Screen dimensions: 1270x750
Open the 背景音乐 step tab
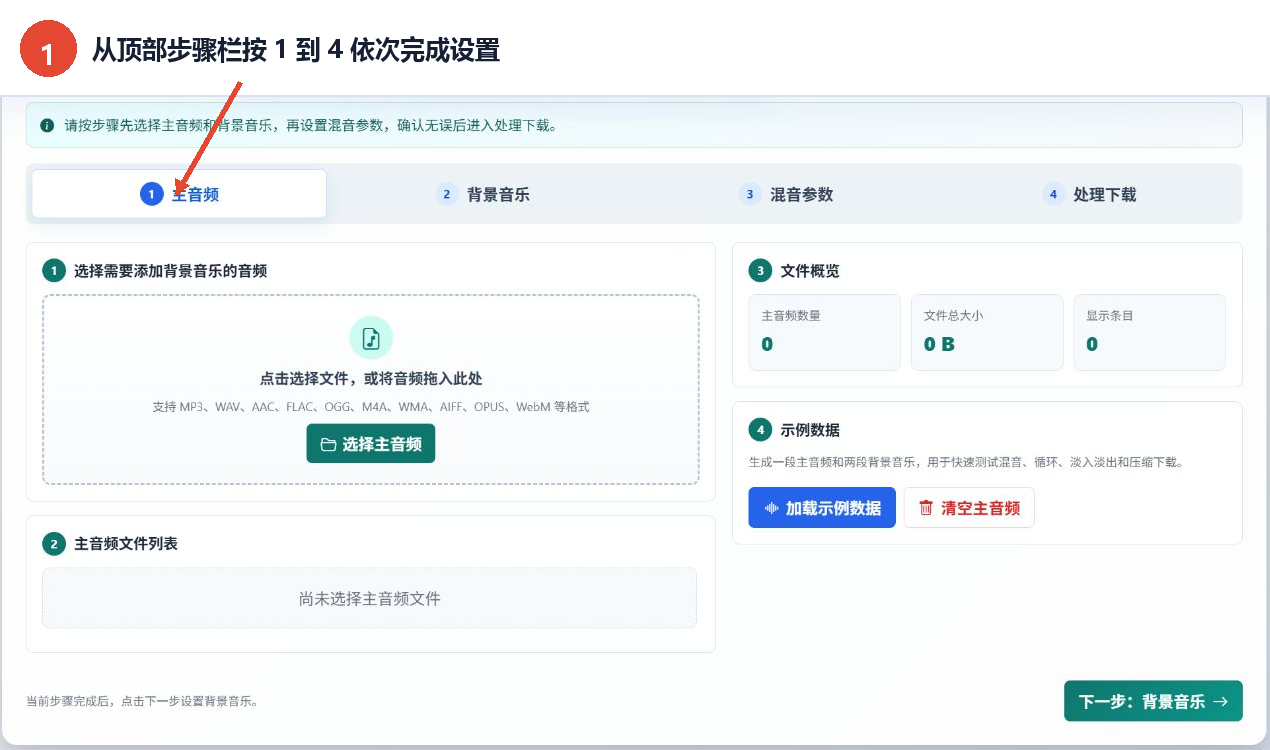[x=483, y=194]
